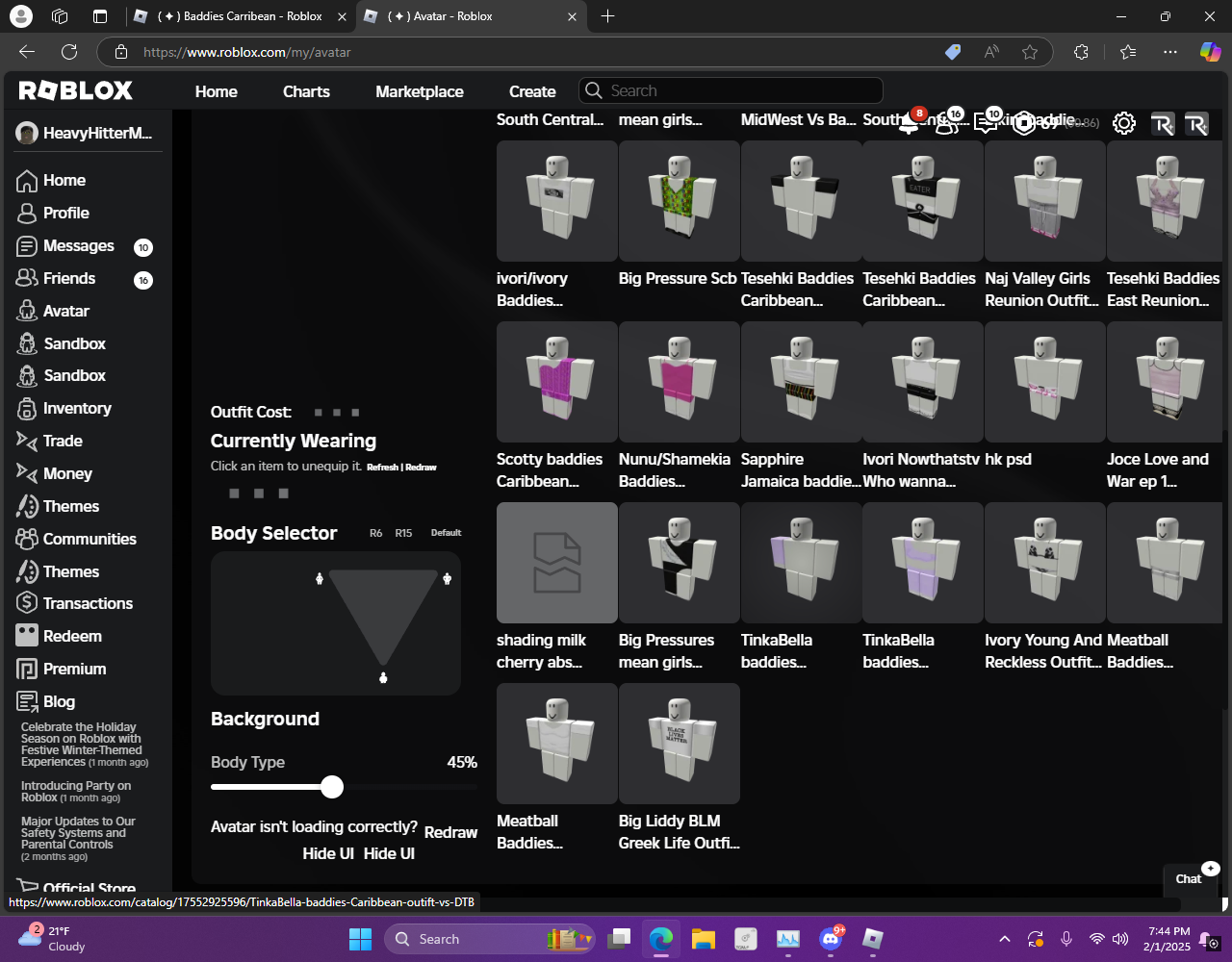Screen dimensions: 1232x962
Task: Open the Money page in sidebar
Action: click(55, 473)
